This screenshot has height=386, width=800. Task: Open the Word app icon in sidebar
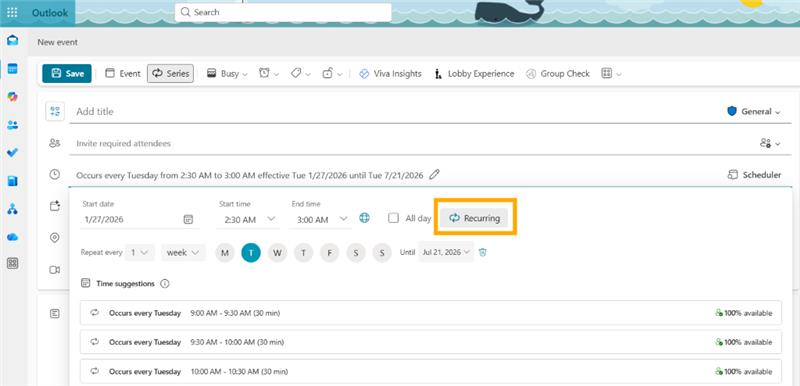pyautogui.click(x=13, y=181)
